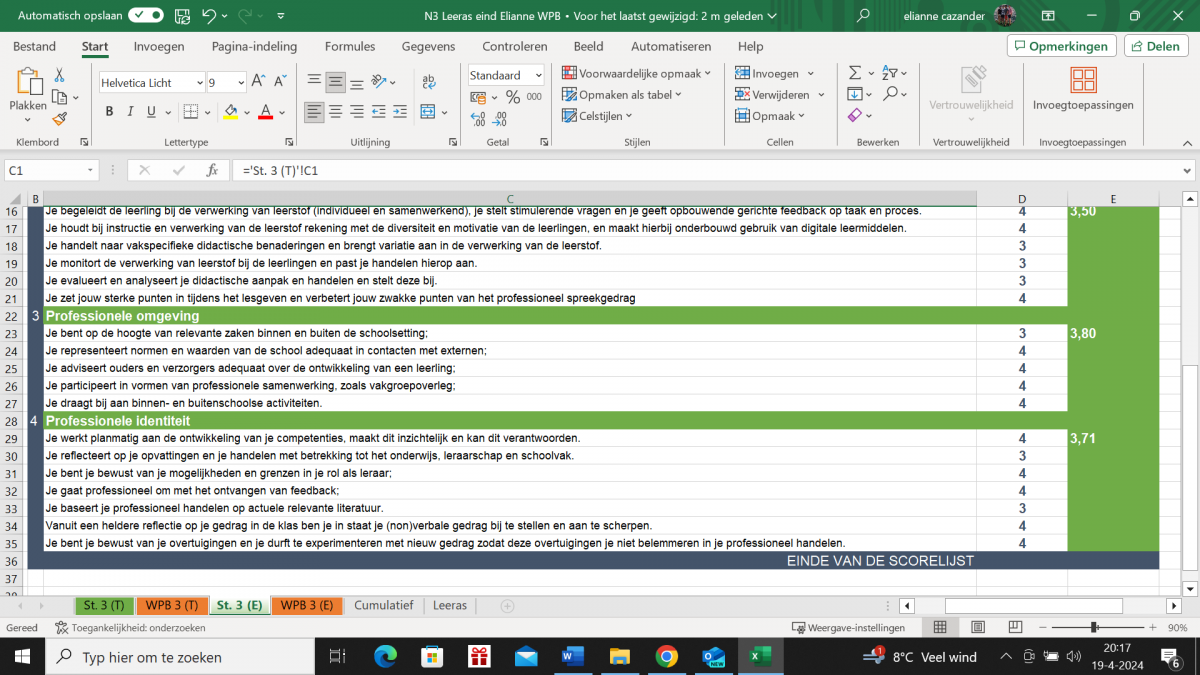
Task: Switch to the Cumulatief sheet tab
Action: pyautogui.click(x=383, y=605)
